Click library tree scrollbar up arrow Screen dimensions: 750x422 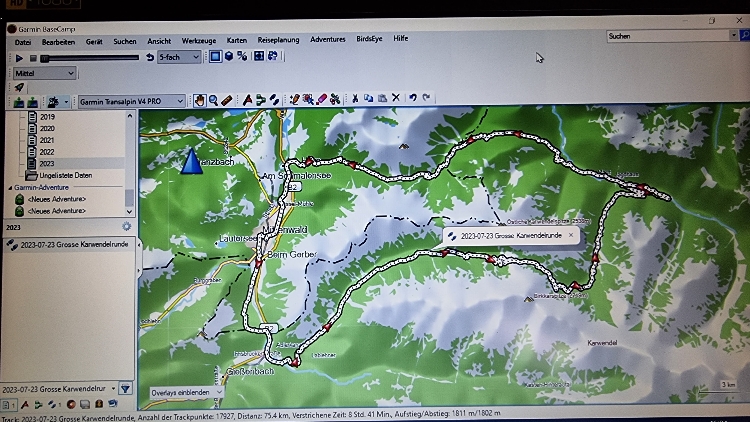coord(130,116)
